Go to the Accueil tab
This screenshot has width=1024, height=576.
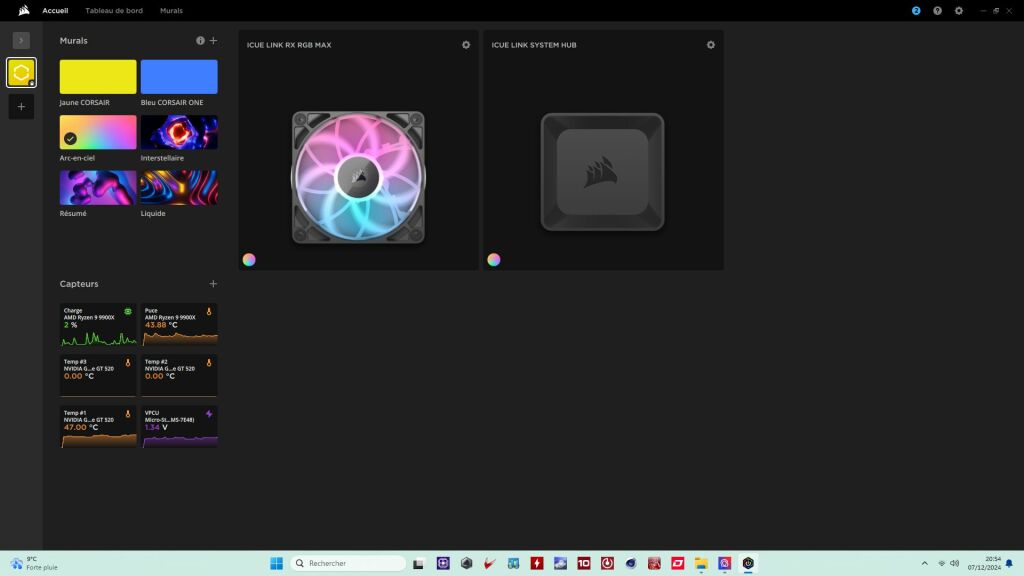pyautogui.click(x=55, y=10)
